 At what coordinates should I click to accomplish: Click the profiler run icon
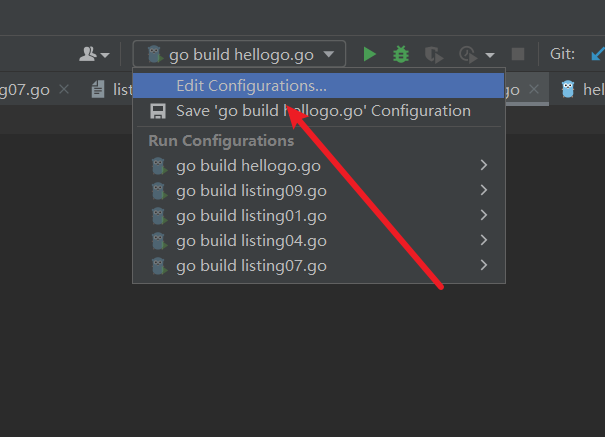[x=467, y=54]
